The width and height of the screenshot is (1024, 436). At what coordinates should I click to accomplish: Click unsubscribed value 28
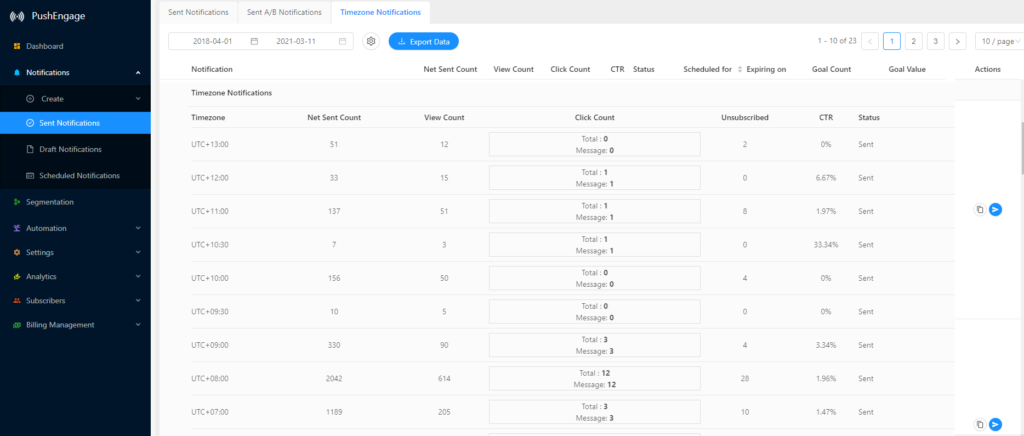[x=744, y=379]
